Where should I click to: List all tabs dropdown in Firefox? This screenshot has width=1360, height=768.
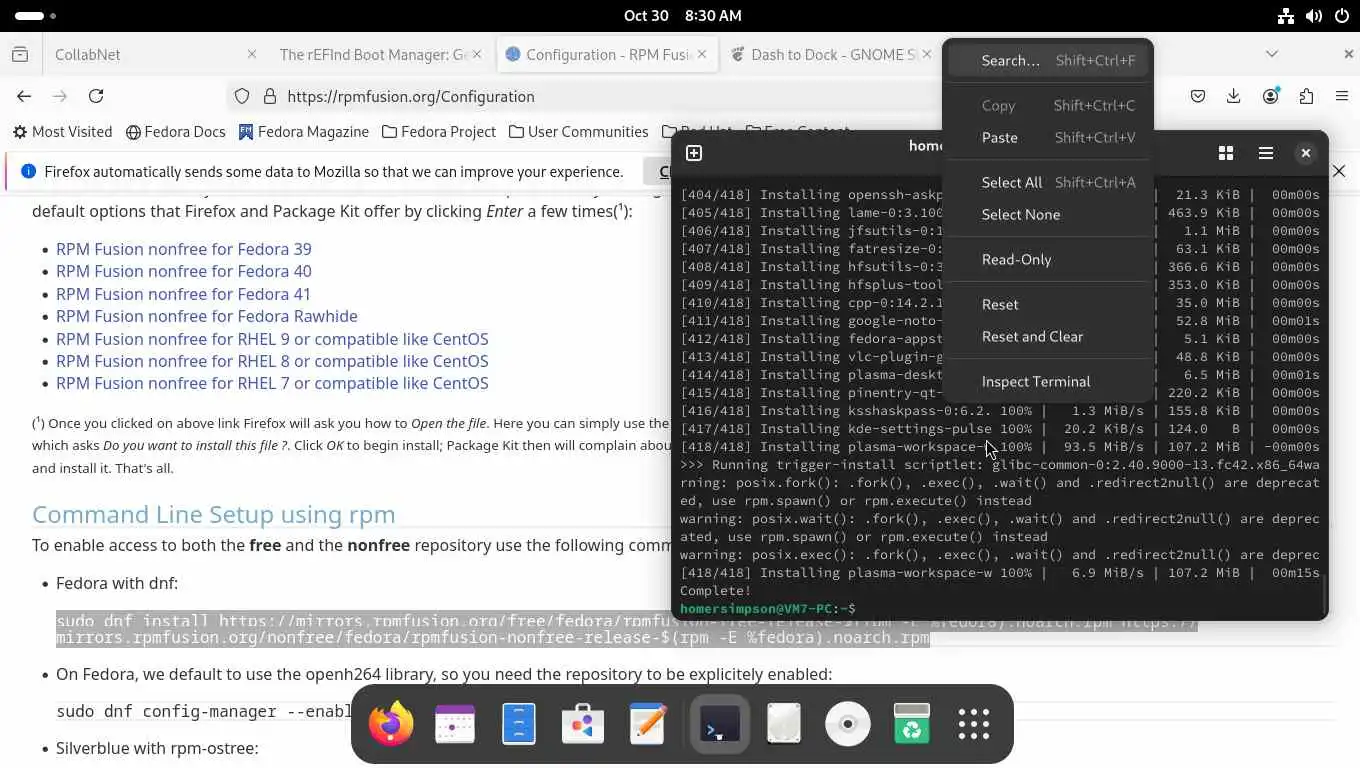[1272, 54]
